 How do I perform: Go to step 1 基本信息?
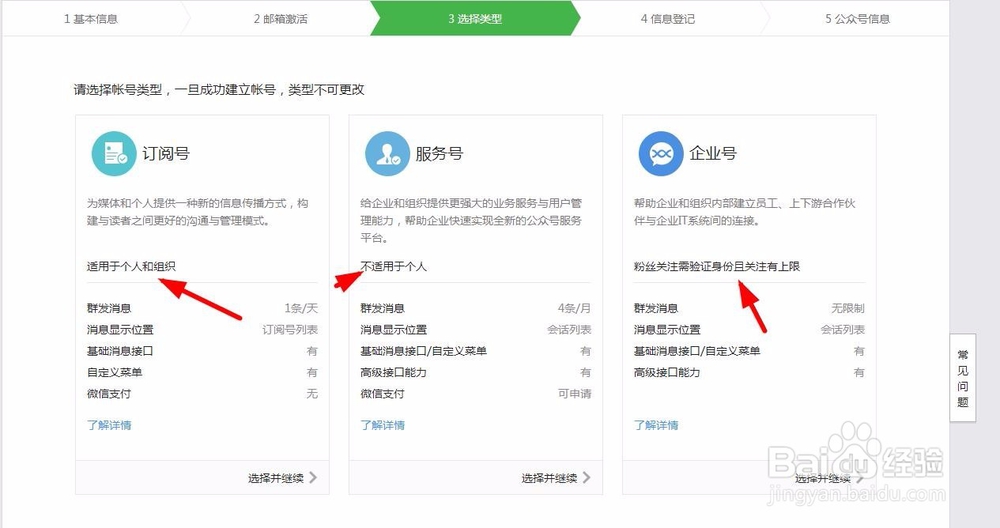pos(91,18)
